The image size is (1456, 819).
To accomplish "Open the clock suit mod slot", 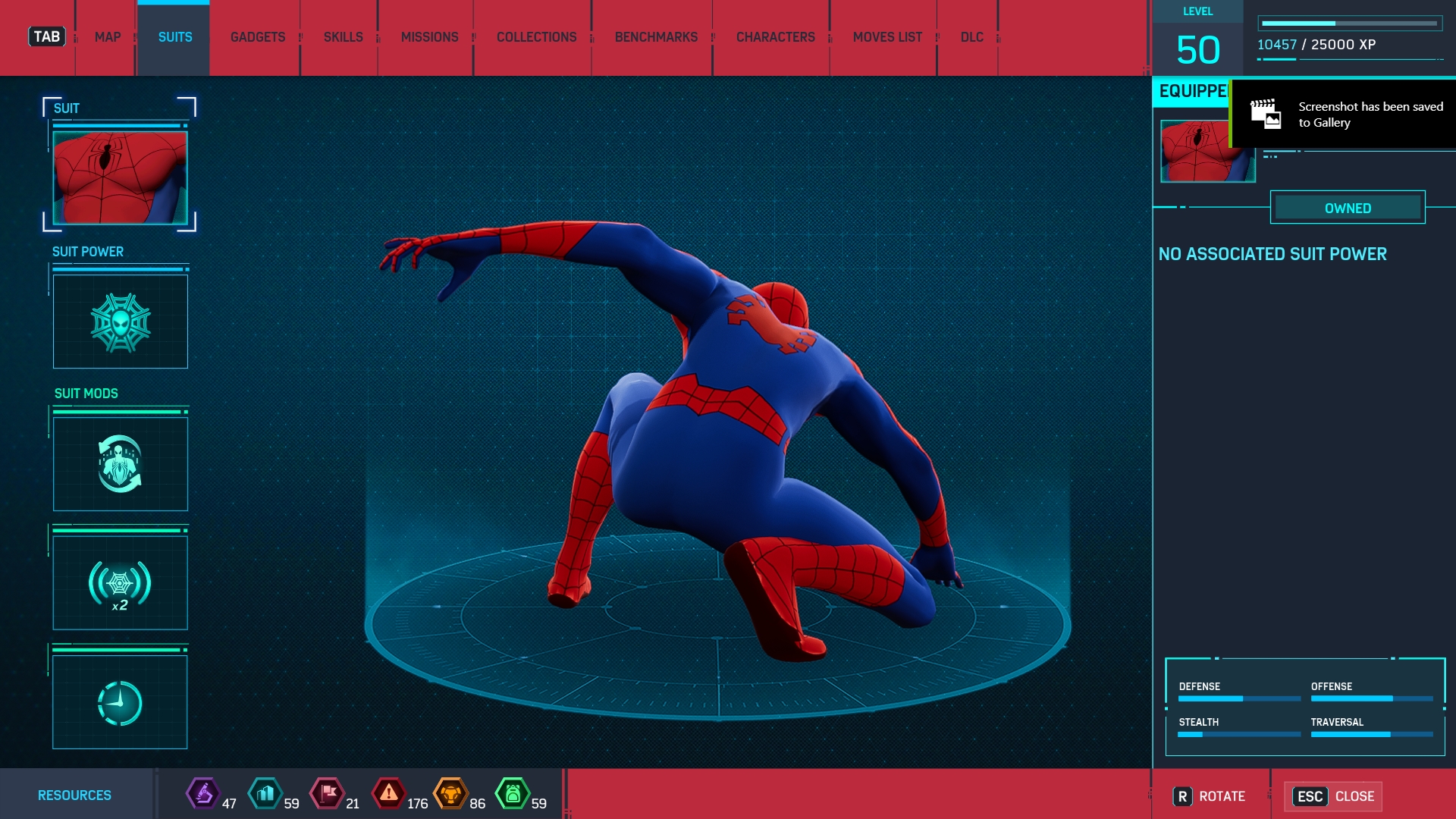I will [x=120, y=702].
